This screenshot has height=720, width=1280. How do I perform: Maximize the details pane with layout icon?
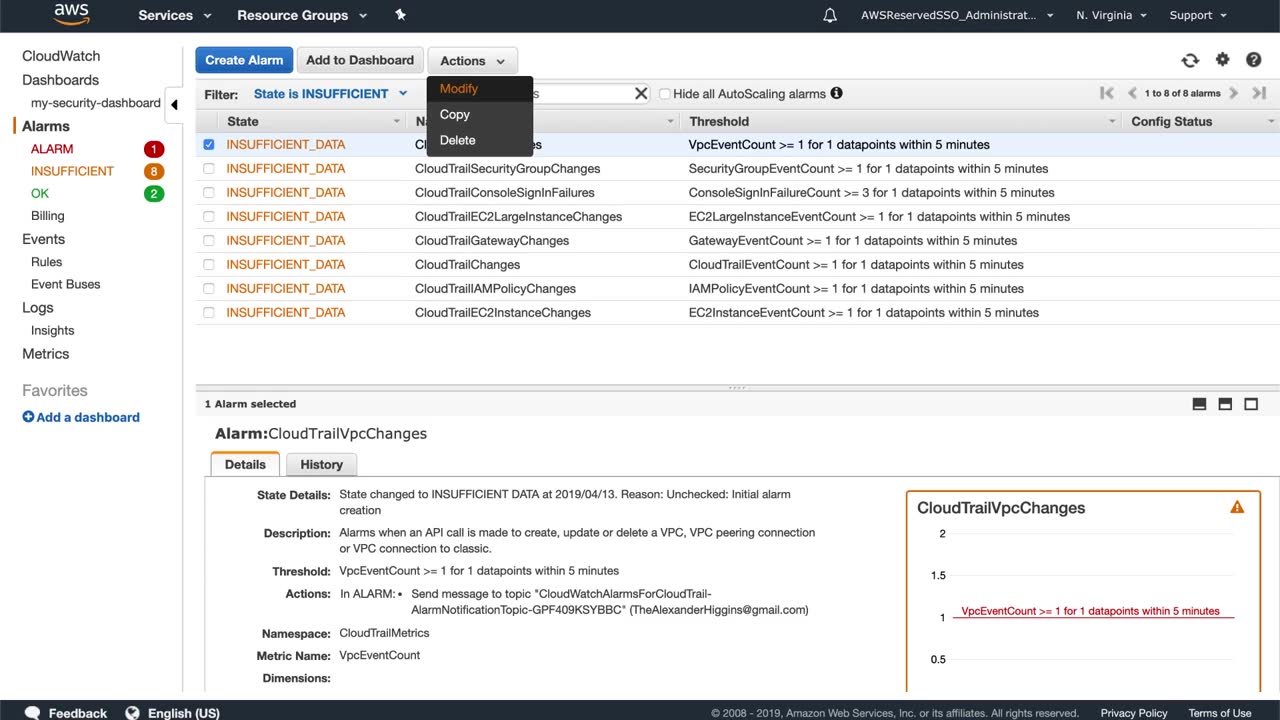point(1251,404)
